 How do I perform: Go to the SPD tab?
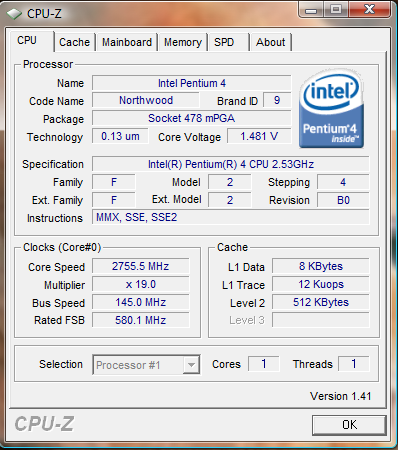tap(229, 42)
